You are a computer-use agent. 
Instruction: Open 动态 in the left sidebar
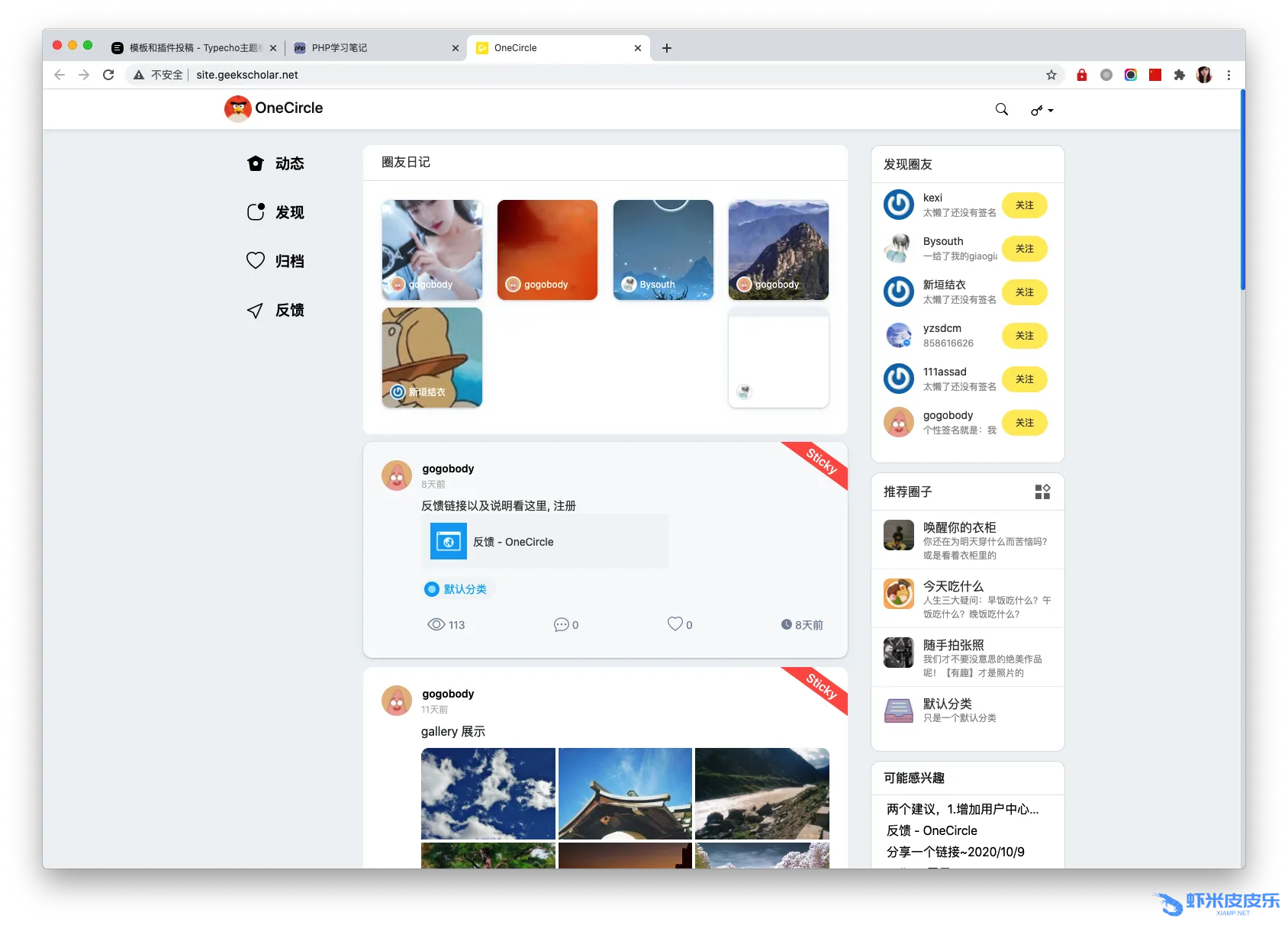[276, 163]
